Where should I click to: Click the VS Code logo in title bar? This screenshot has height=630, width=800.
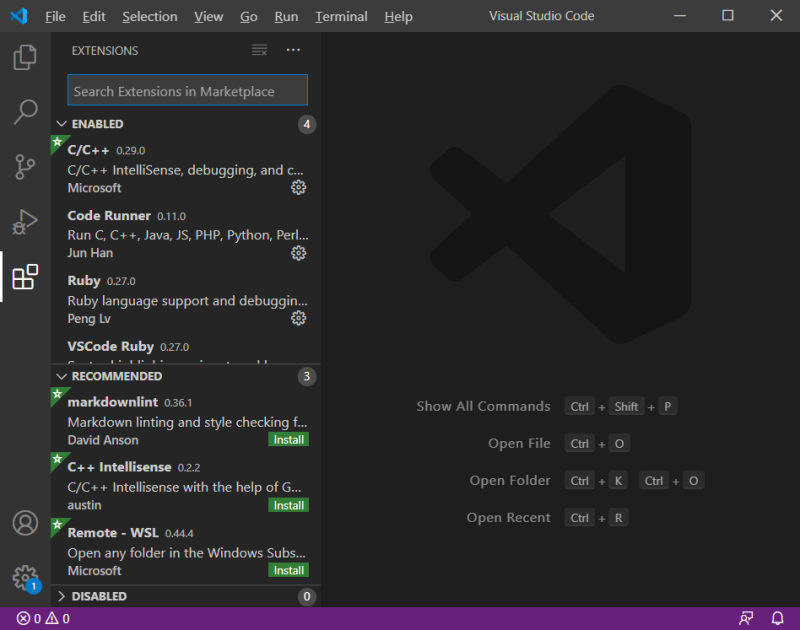tap(19, 16)
